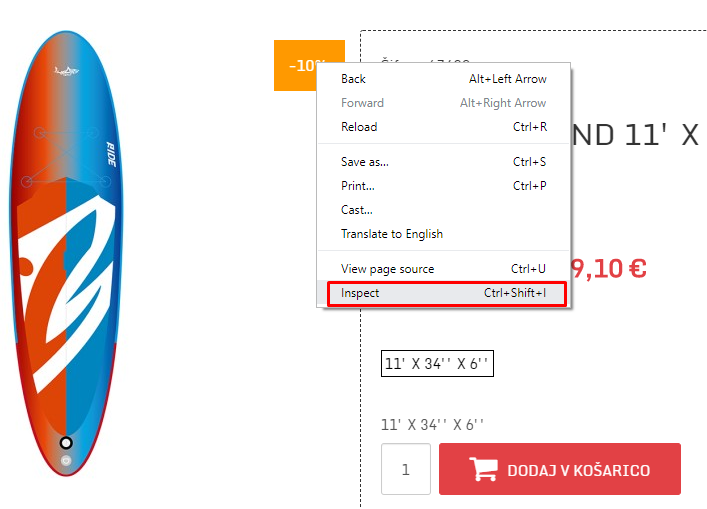Click the red price text ending 9,10 €
This screenshot has width=707, height=509.
[x=609, y=269]
